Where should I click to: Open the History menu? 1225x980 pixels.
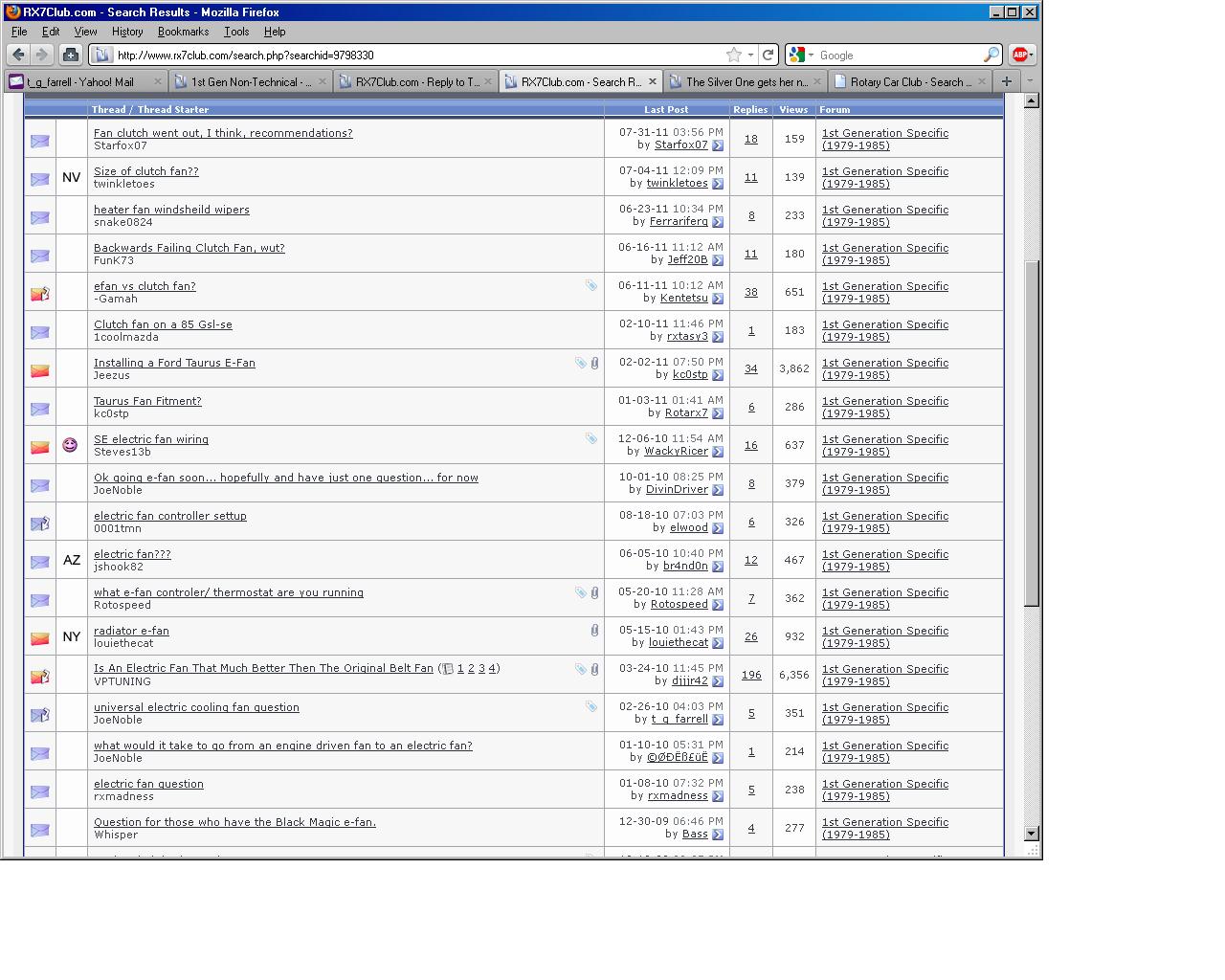point(126,32)
